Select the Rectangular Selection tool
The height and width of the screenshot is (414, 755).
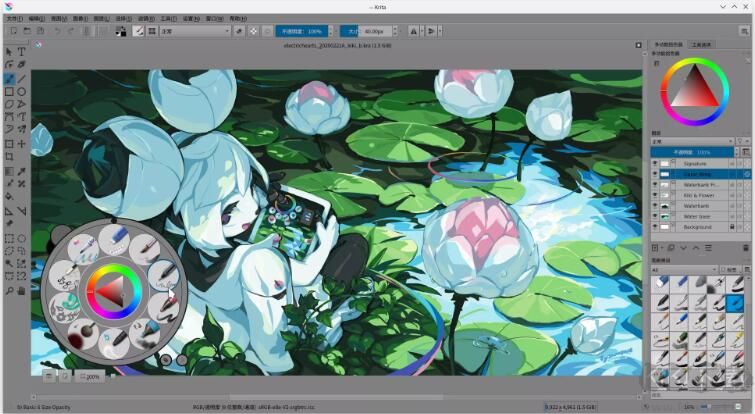9,238
